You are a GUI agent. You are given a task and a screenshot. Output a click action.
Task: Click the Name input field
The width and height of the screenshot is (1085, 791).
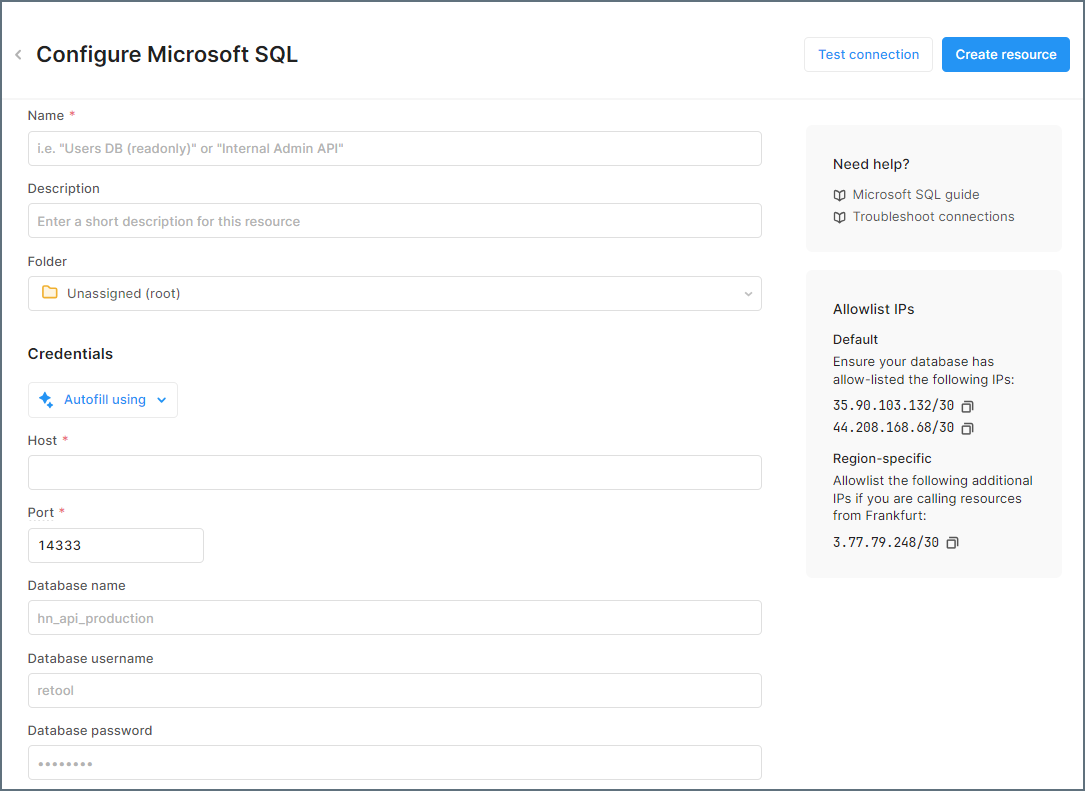pos(395,147)
